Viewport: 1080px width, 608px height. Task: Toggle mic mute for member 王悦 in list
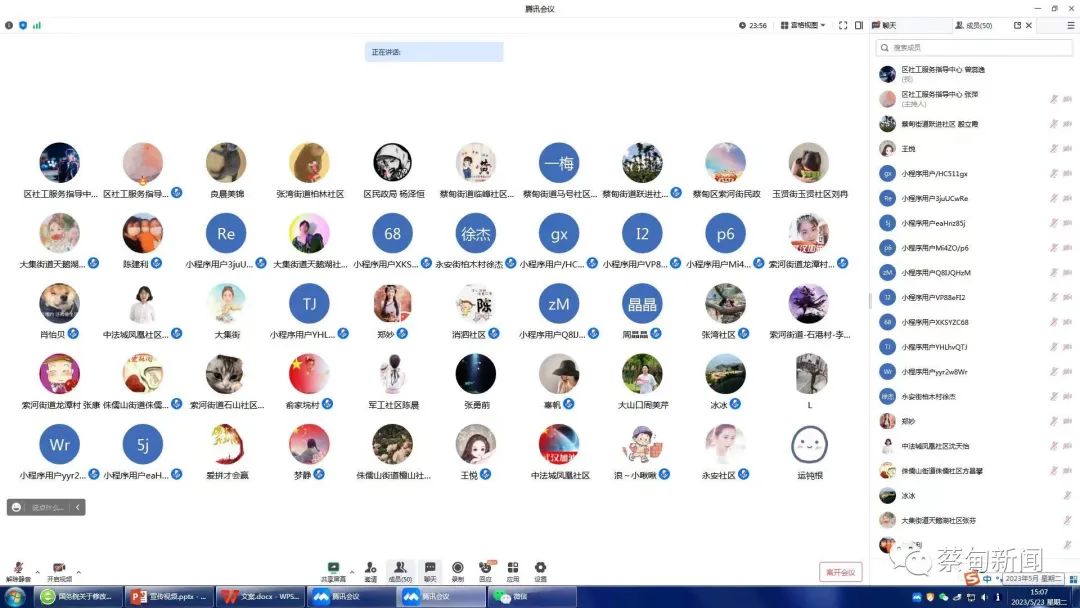coord(1053,148)
